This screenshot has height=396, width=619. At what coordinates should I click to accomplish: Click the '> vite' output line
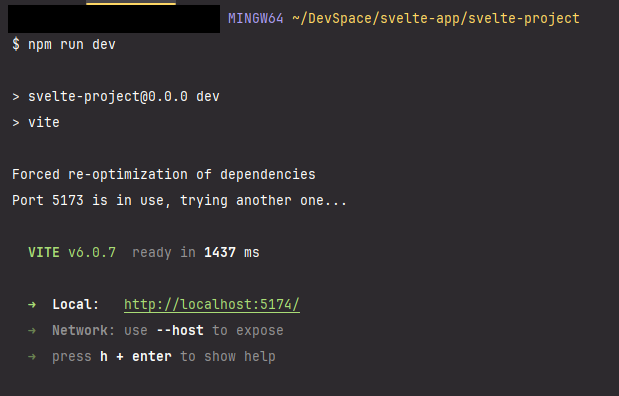pyautogui.click(x=36, y=122)
